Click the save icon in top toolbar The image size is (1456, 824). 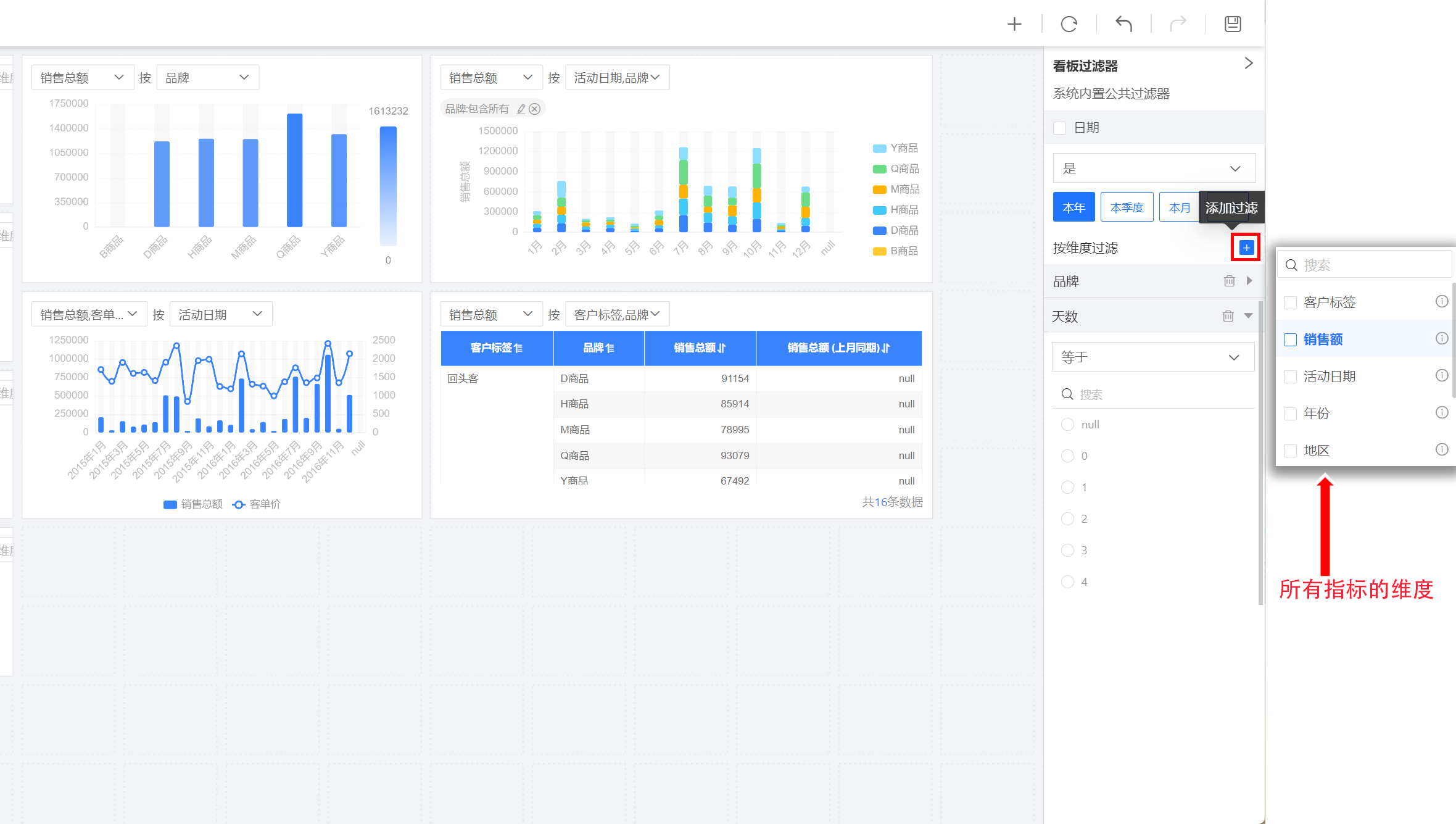(x=1233, y=24)
